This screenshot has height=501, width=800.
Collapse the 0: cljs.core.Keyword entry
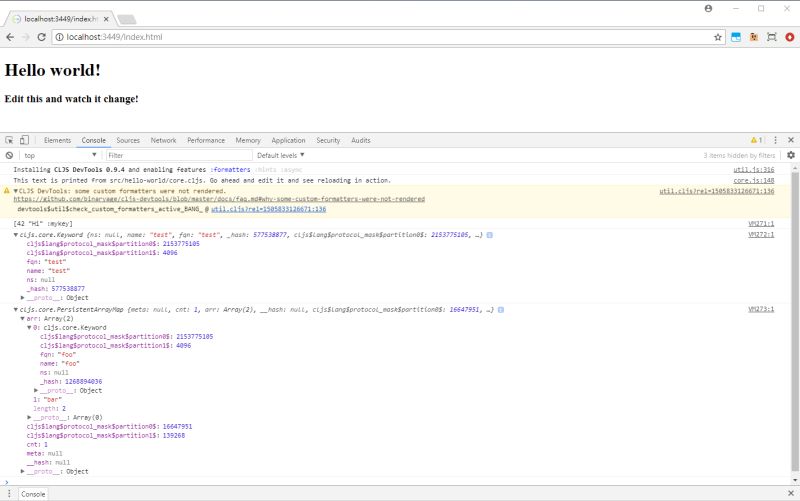tap(30, 328)
